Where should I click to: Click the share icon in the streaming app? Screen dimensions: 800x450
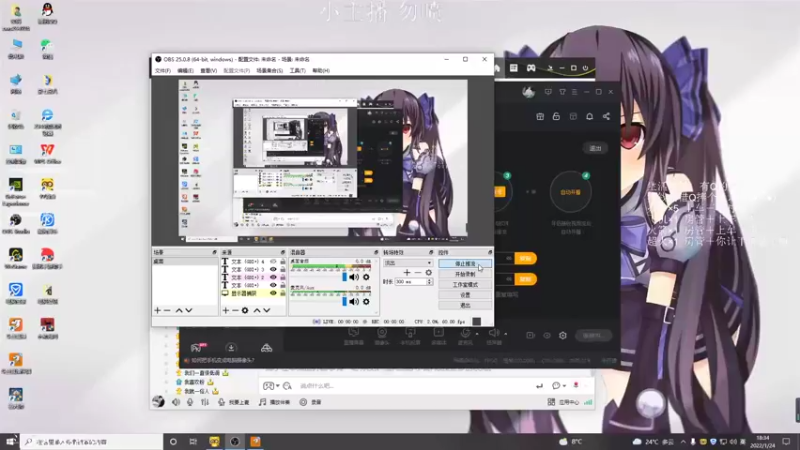pos(606,116)
